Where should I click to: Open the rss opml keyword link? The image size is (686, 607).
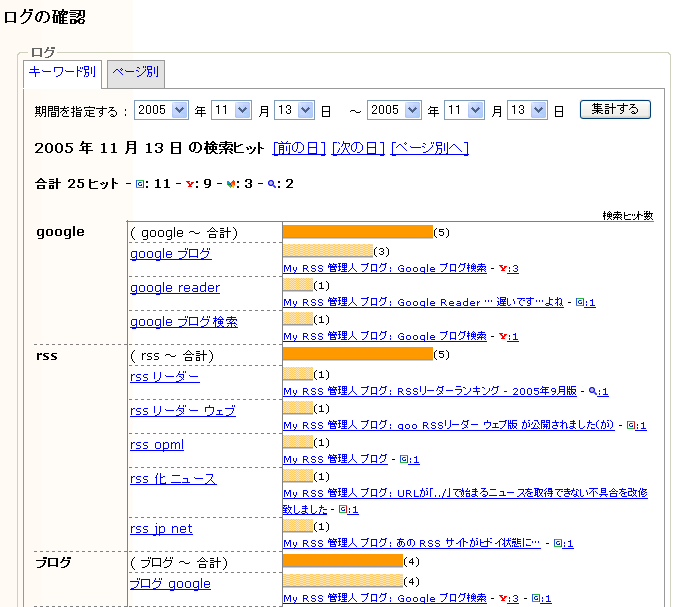pos(157,445)
